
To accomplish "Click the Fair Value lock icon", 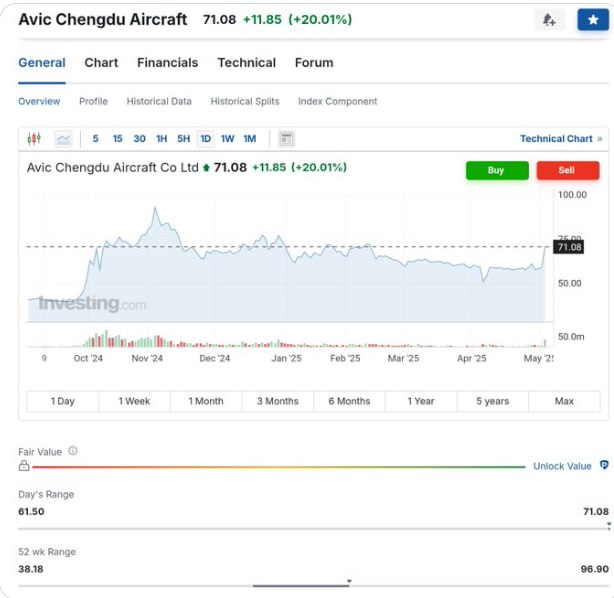I will (24, 466).
